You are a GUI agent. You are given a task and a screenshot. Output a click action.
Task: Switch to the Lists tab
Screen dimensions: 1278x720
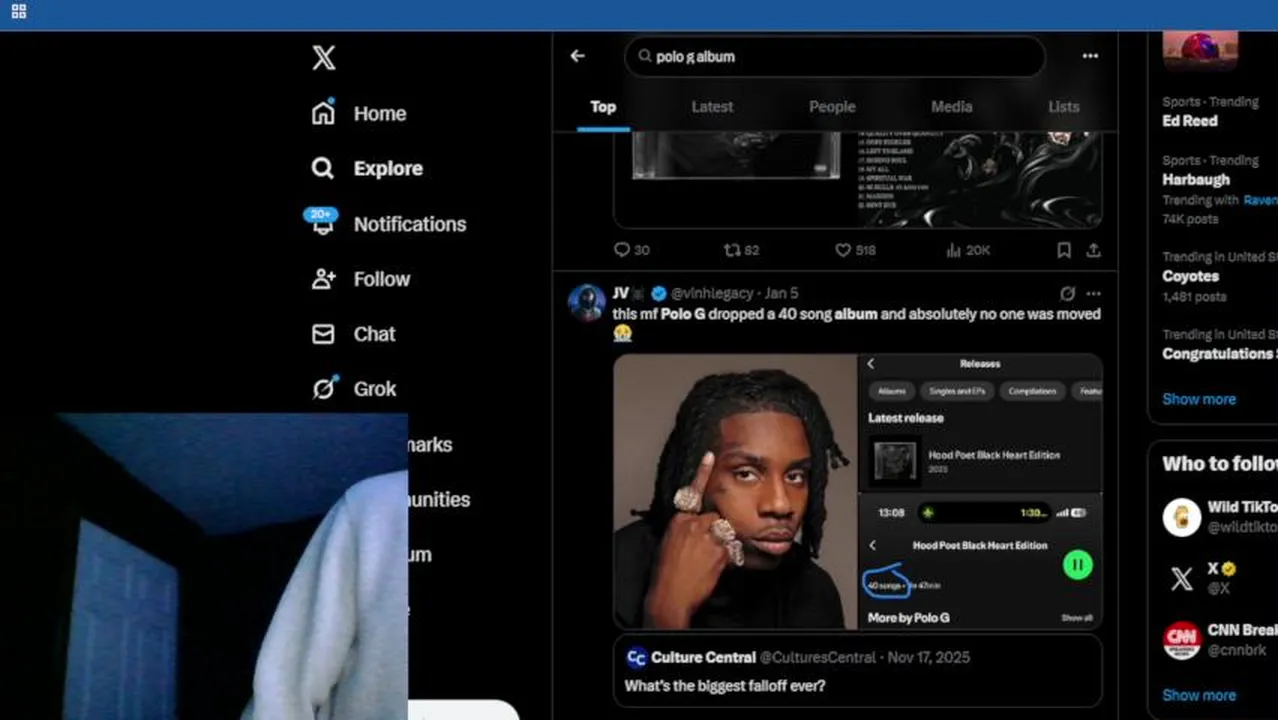[x=1063, y=107]
